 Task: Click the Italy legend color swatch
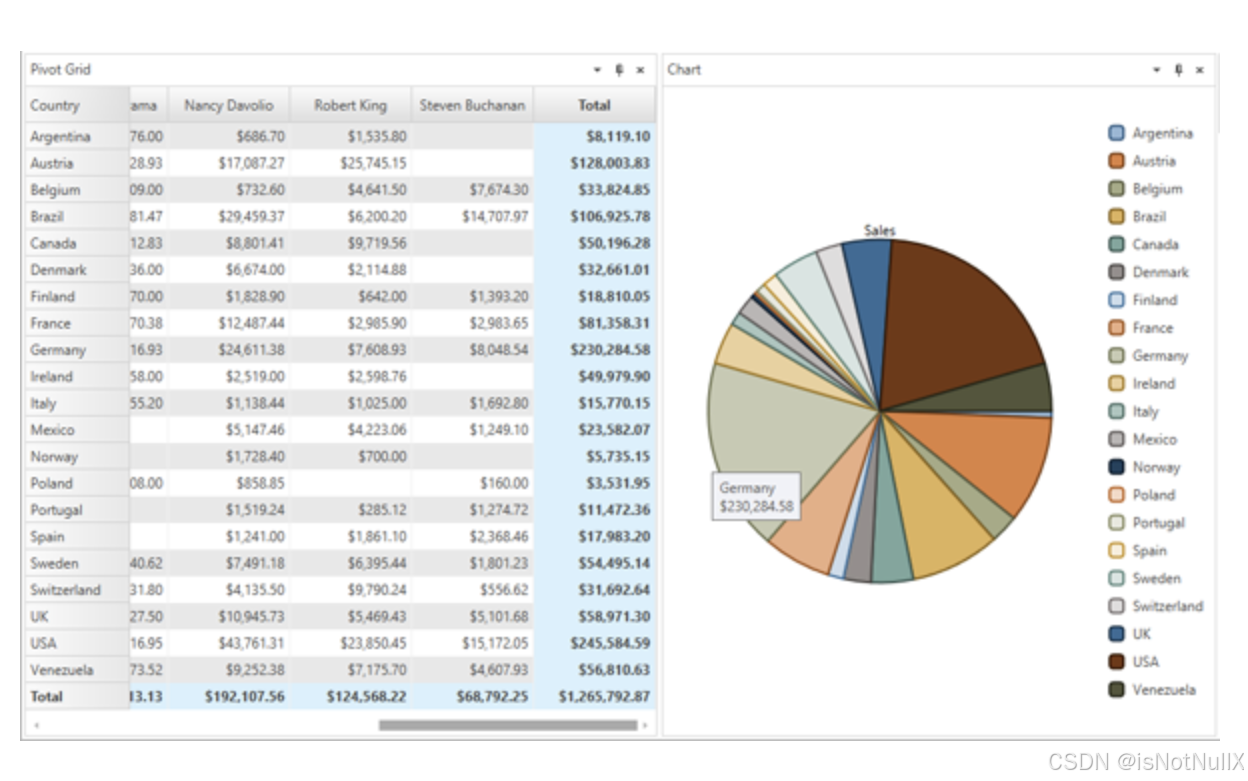point(1117,411)
